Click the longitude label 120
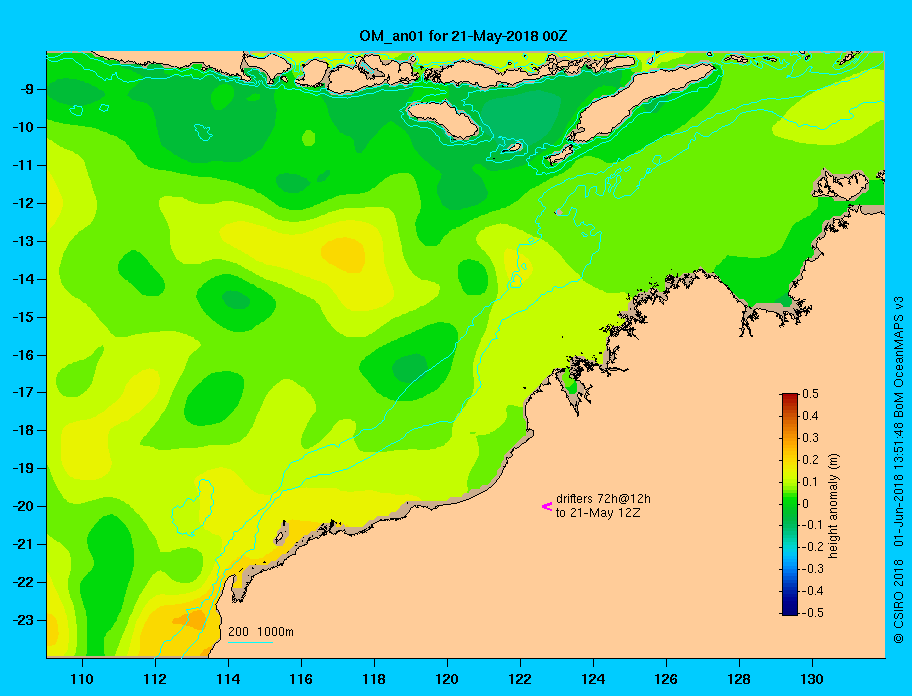Viewport: 912px width, 696px height. (x=447, y=679)
